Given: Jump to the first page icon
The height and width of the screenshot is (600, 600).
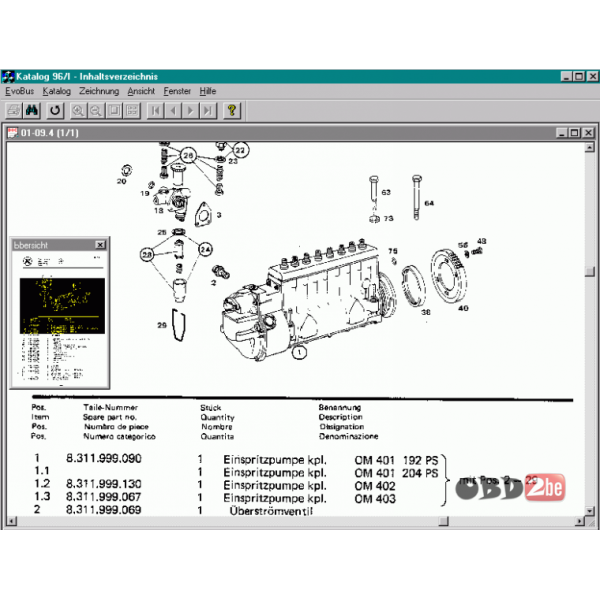Looking at the screenshot, I should click(155, 111).
